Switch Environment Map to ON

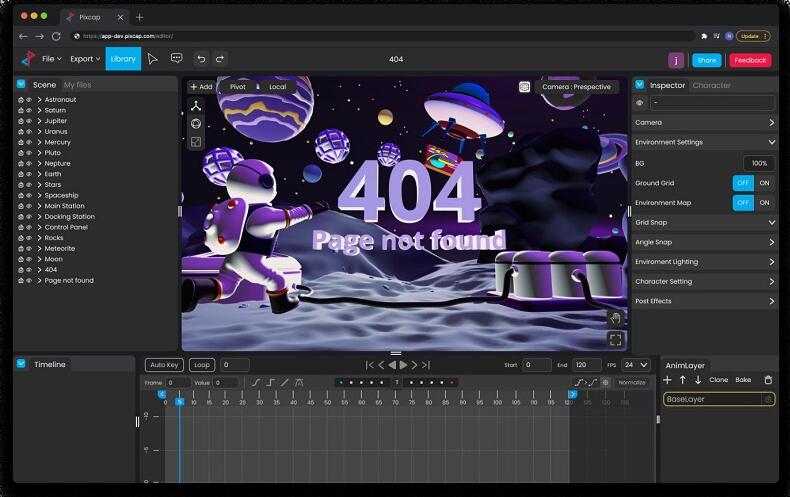click(765, 203)
